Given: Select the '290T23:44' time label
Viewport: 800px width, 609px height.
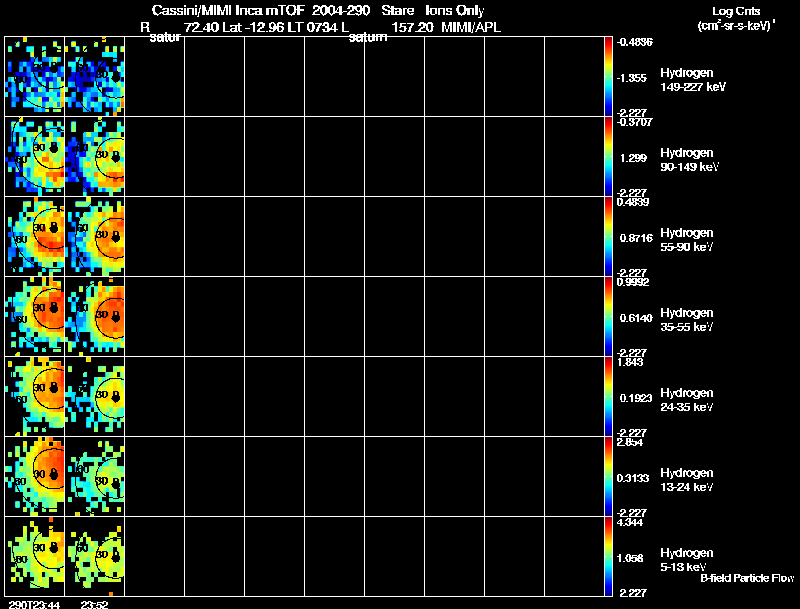Looking at the screenshot, I should pyautogui.click(x=34, y=604).
